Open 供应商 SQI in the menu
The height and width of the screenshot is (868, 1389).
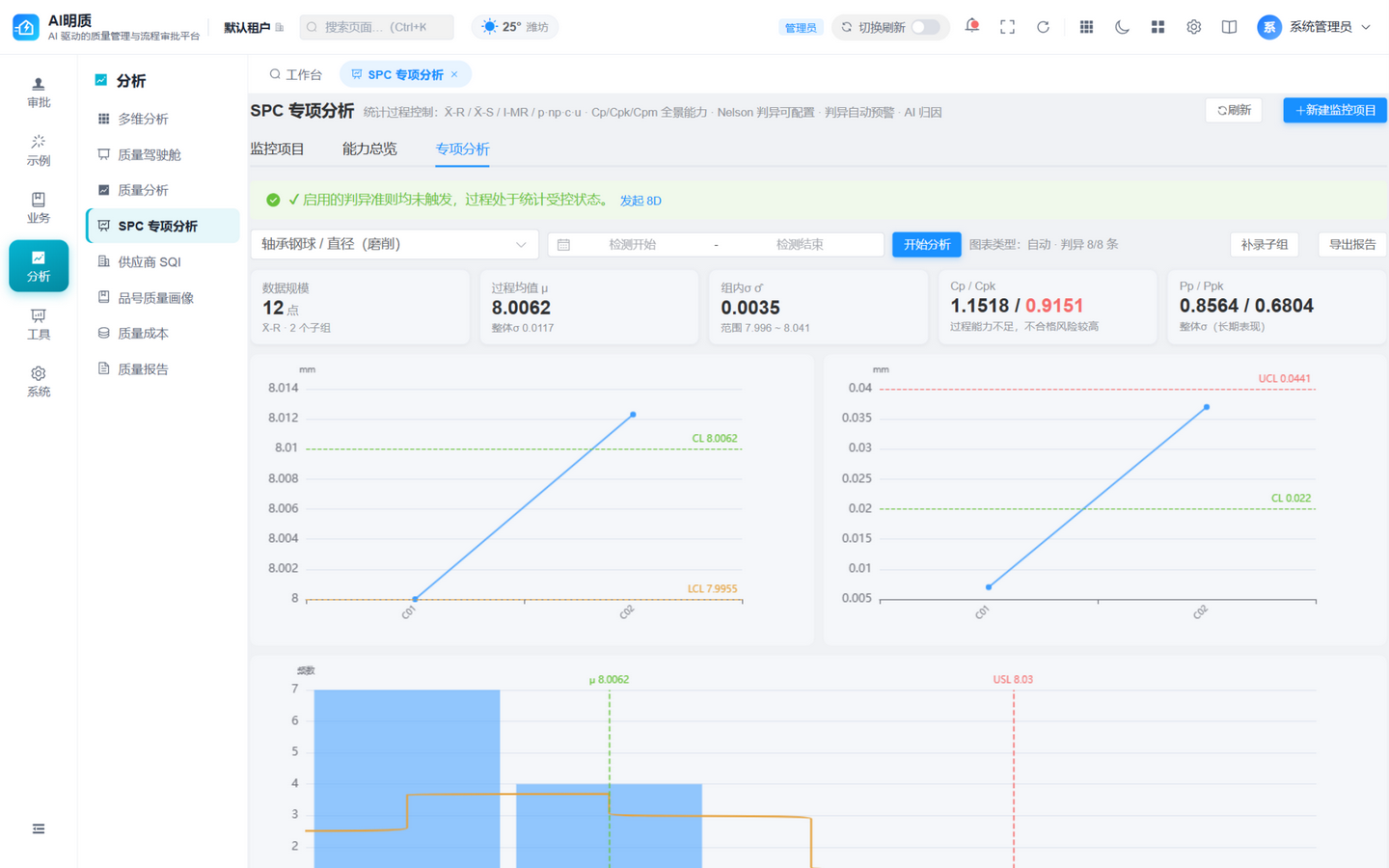tap(162, 261)
